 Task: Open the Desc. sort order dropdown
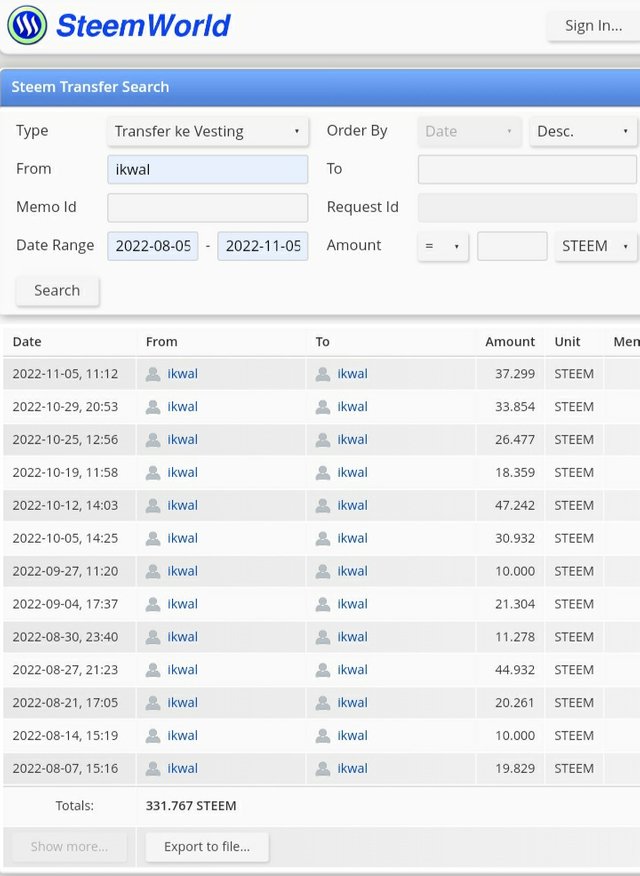583,131
